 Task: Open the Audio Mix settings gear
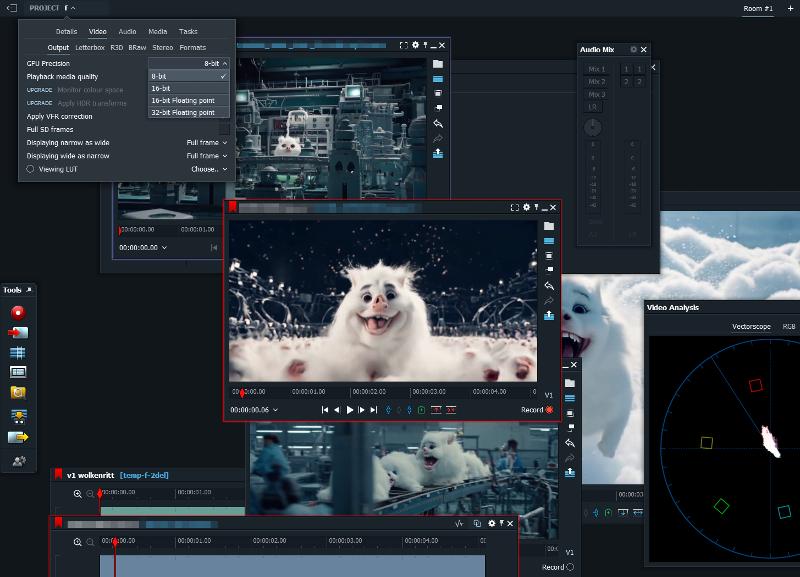pyautogui.click(x=633, y=49)
